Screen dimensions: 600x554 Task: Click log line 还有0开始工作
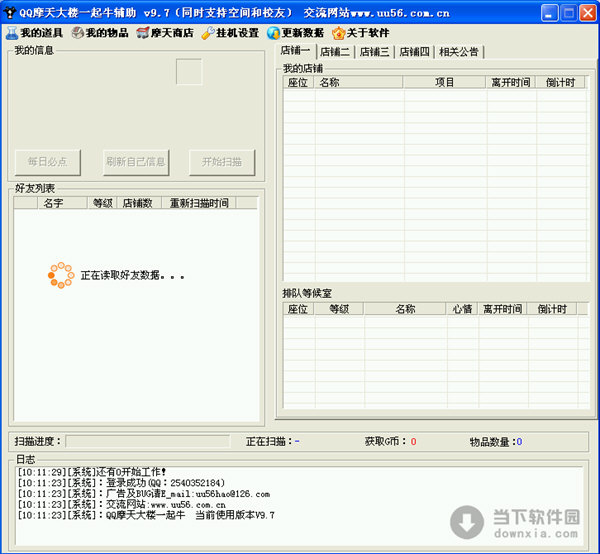coord(92,472)
